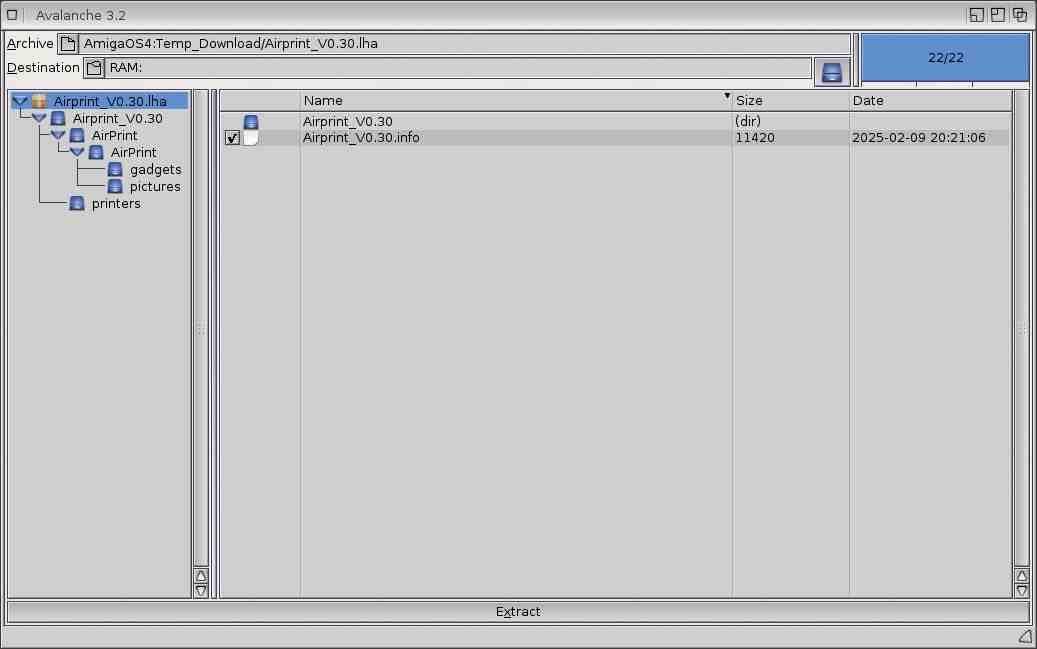Sort the file list by Date column

[x=930, y=101]
